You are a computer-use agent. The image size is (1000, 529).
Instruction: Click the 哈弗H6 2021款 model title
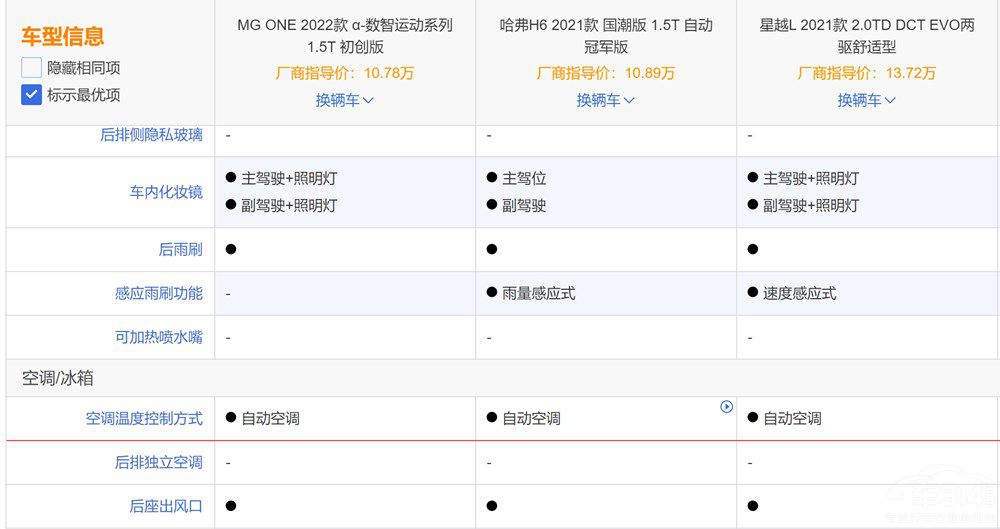[x=606, y=35]
